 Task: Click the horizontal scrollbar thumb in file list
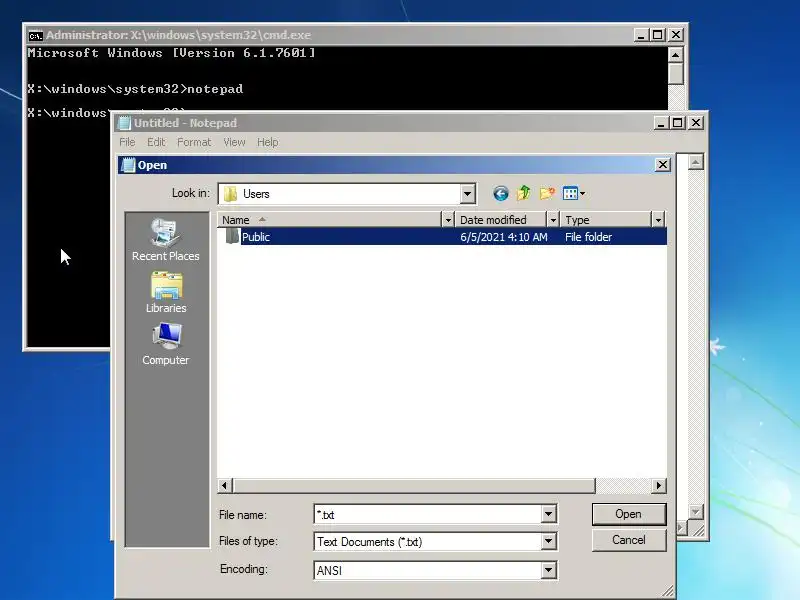(x=414, y=486)
